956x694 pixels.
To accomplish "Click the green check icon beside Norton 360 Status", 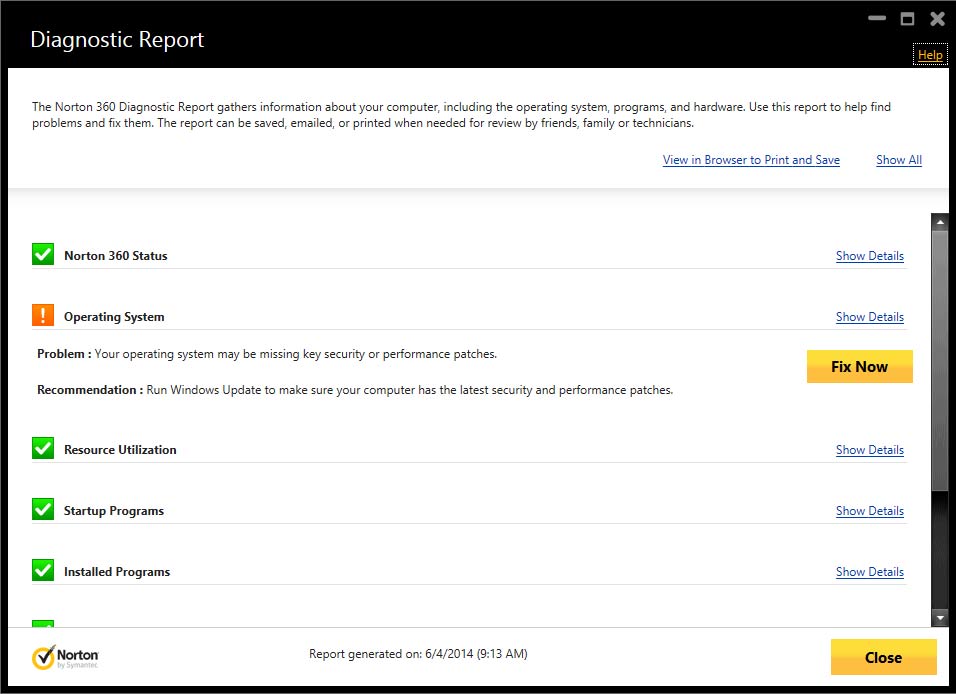I will point(43,254).
